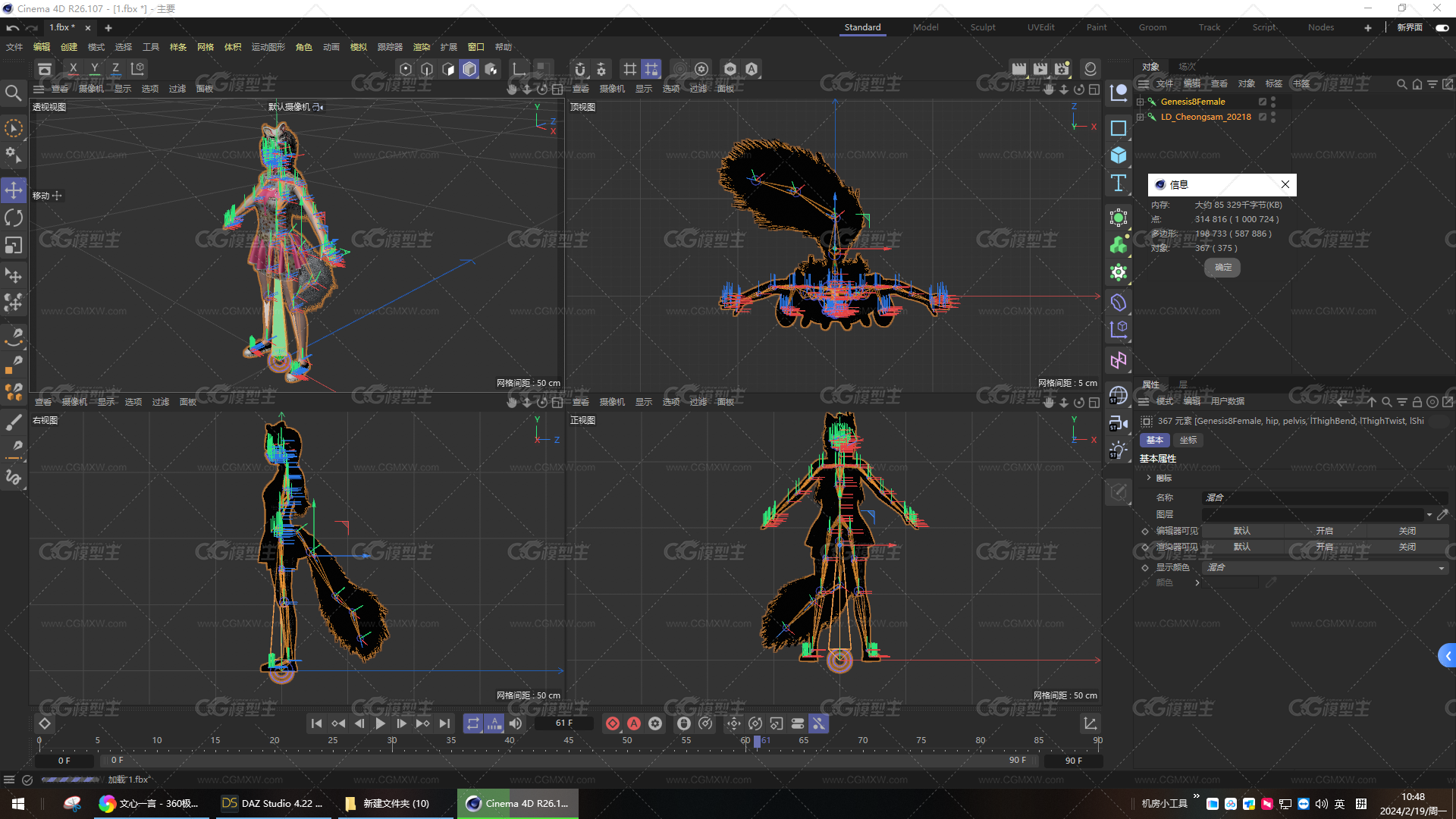
Task: Add a cube primitive object
Action: pos(1119,155)
